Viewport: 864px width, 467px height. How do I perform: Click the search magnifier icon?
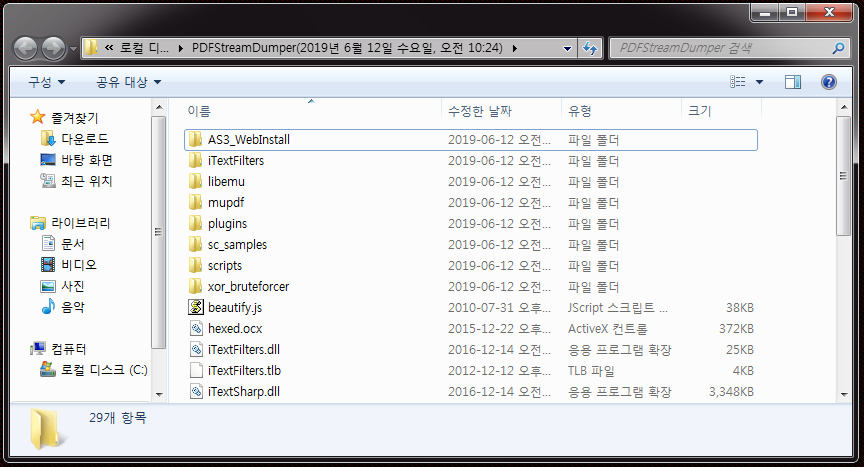pyautogui.click(x=838, y=48)
